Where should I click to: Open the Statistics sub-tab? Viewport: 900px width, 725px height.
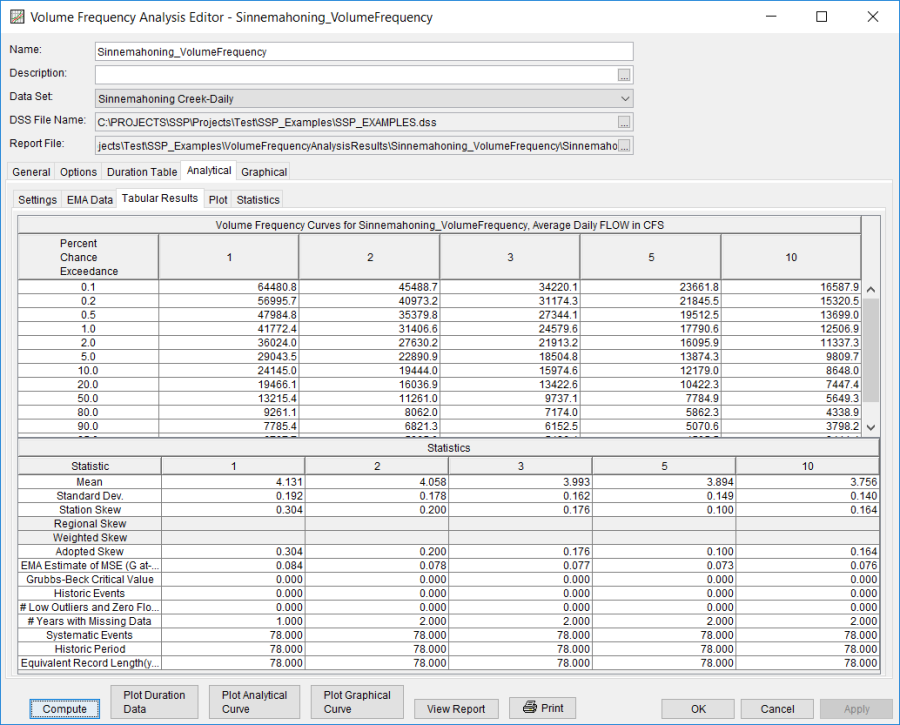(x=258, y=200)
